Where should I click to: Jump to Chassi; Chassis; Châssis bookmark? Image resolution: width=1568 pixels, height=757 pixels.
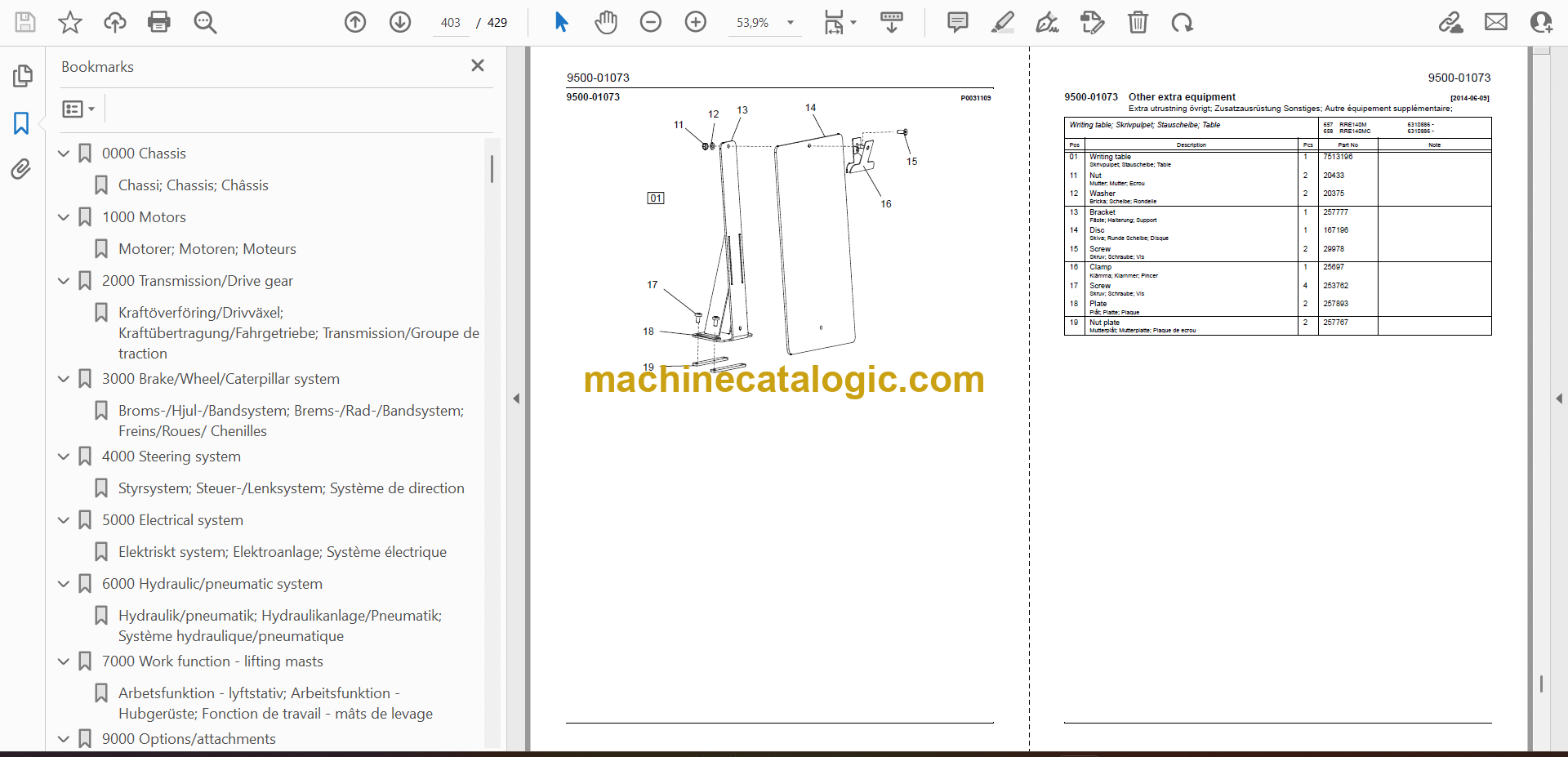tap(194, 185)
